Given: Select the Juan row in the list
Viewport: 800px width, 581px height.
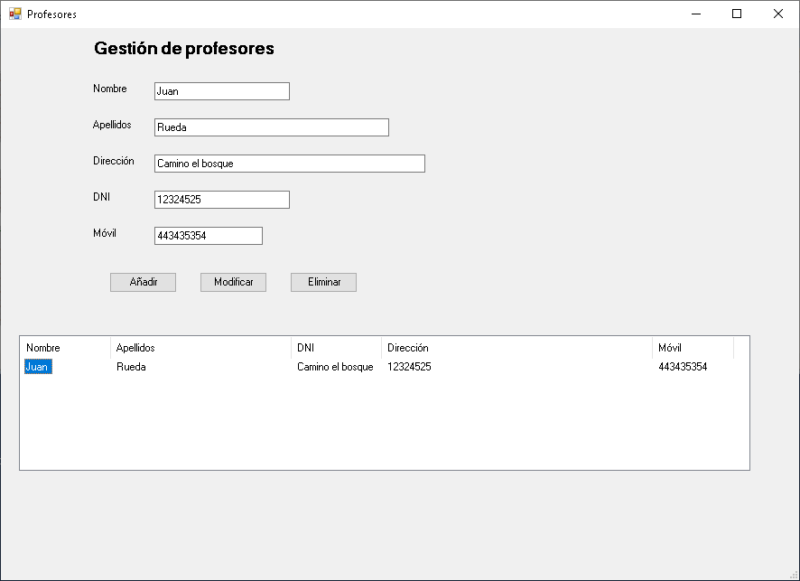Looking at the screenshot, I should 37,367.
